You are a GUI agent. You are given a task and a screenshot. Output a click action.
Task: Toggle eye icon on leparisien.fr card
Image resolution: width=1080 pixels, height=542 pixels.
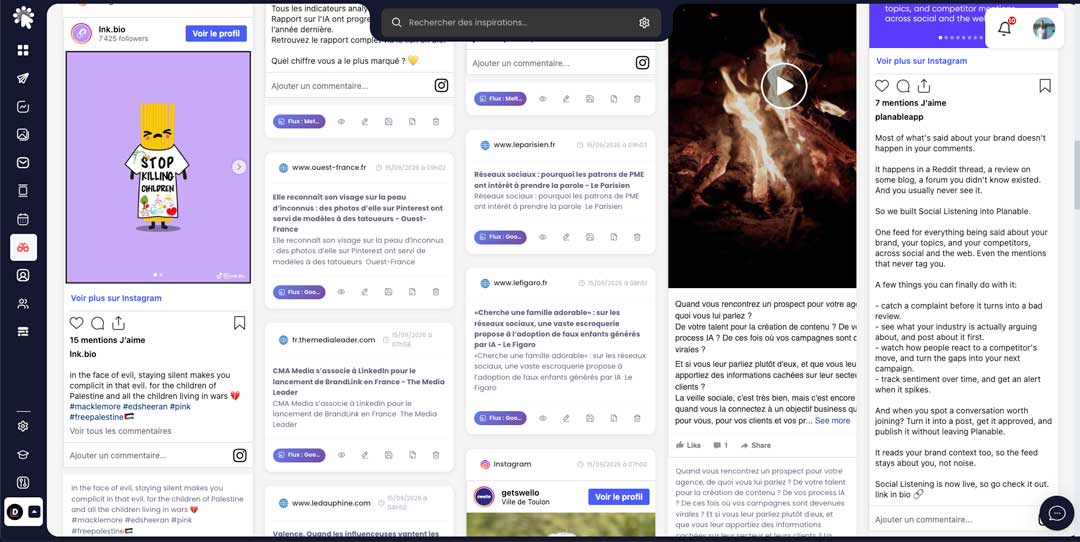coord(543,237)
